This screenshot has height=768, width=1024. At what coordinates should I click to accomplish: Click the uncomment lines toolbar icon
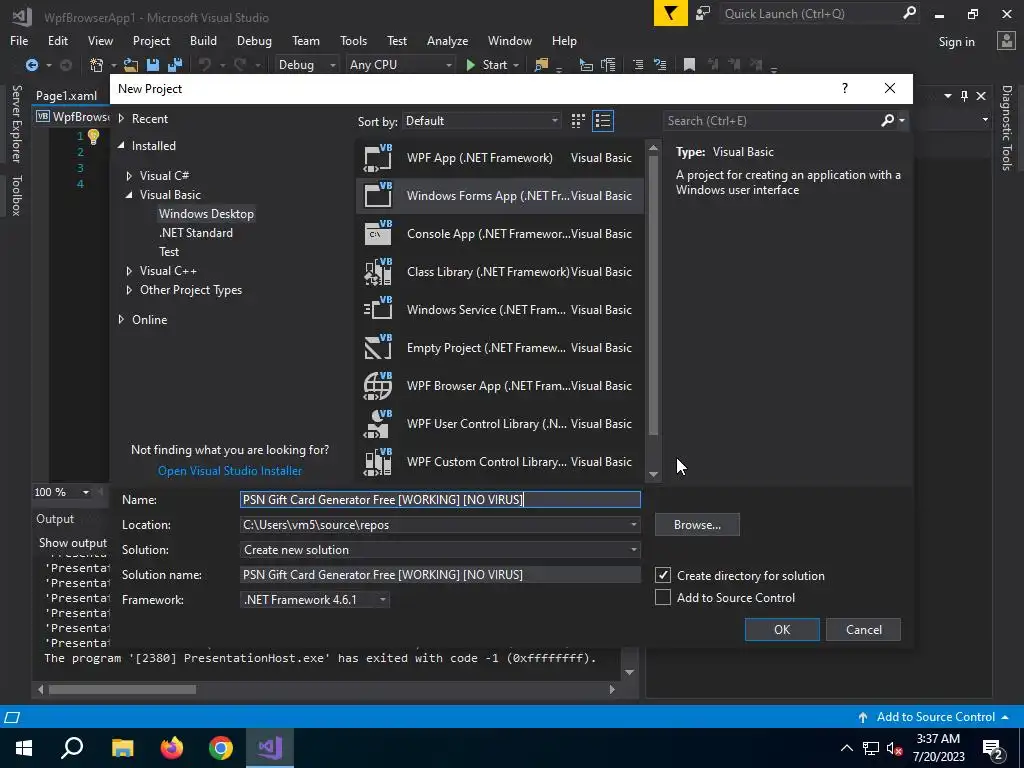[660, 65]
